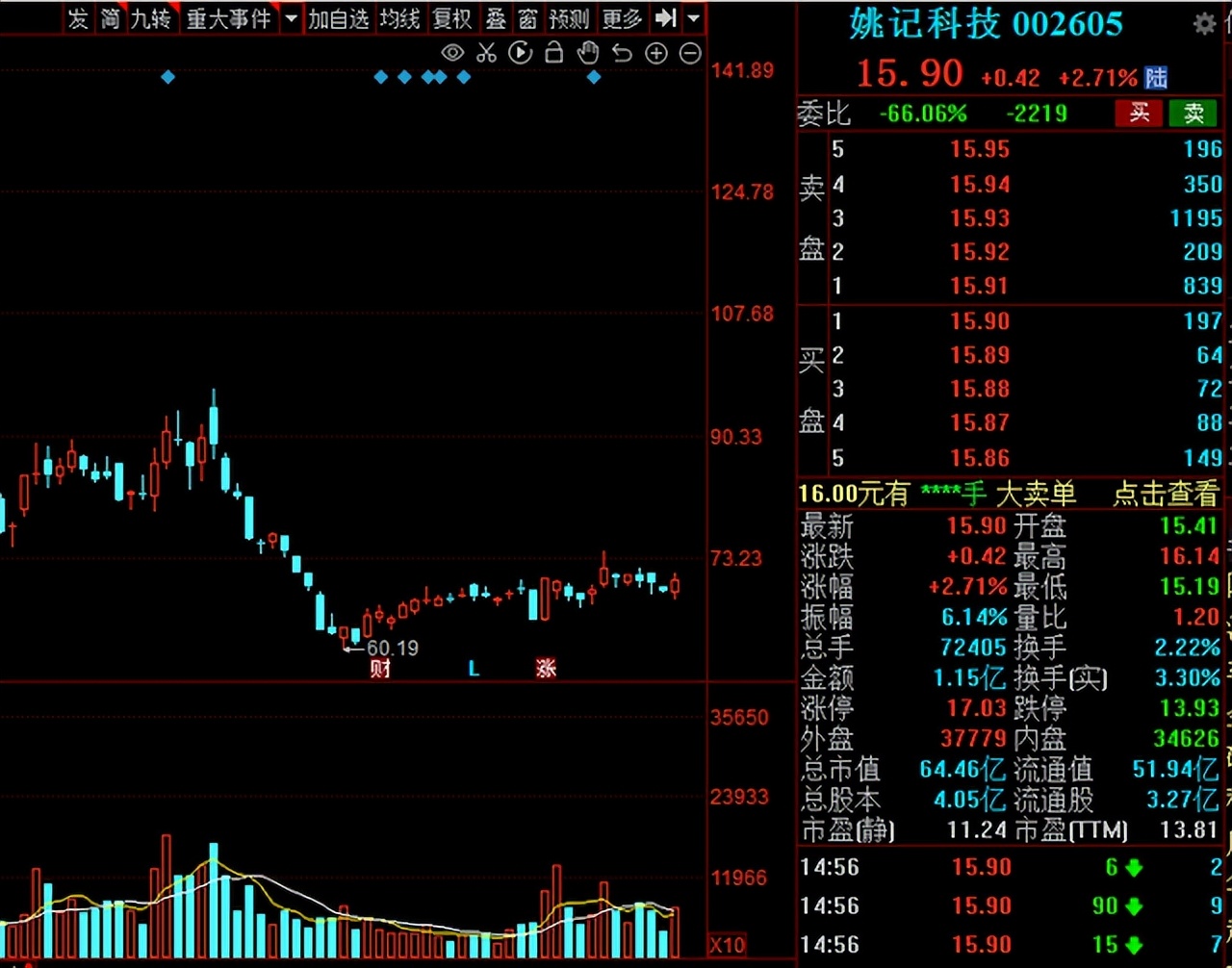Open the 预测 forecast feature

569,18
